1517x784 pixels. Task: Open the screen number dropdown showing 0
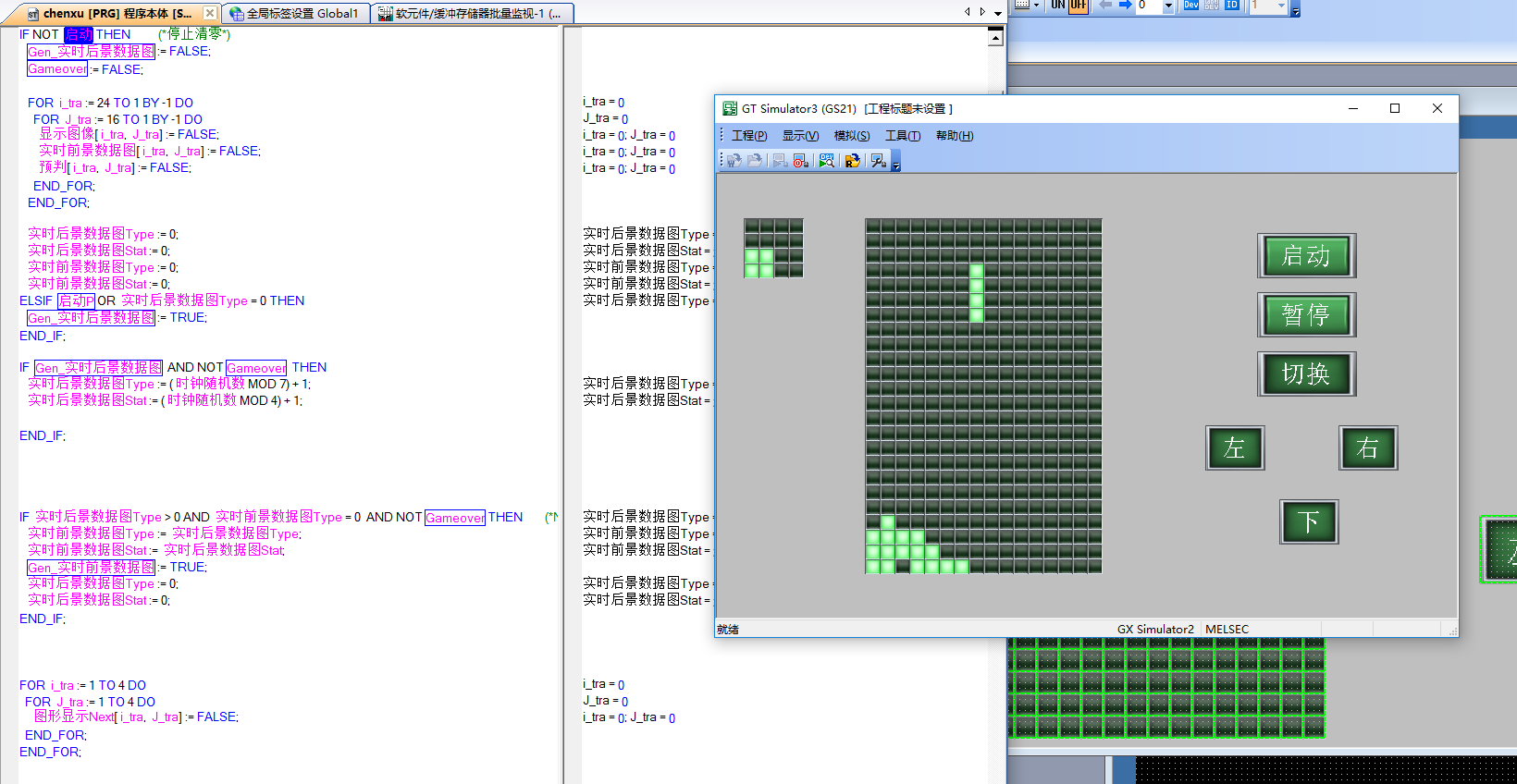(1168, 6)
